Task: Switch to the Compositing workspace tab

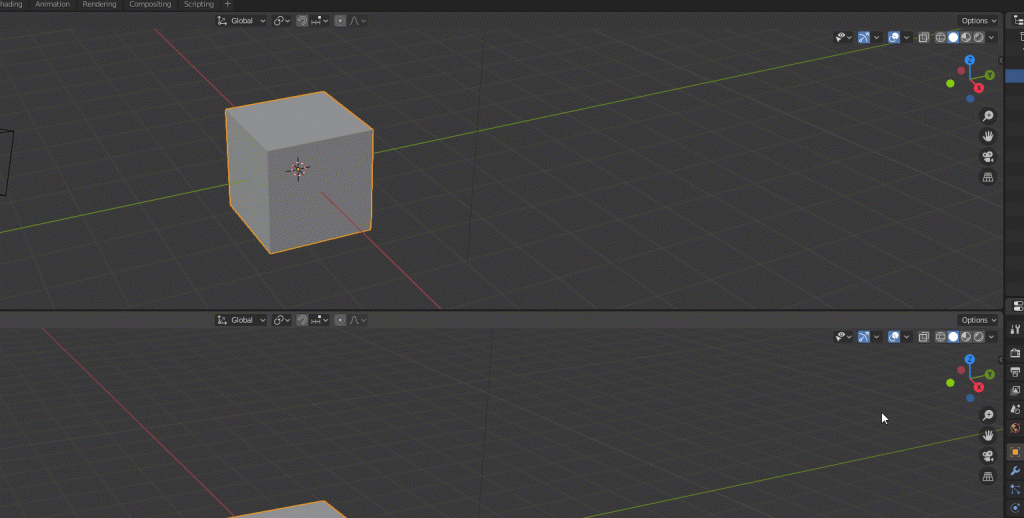Action: [150, 4]
